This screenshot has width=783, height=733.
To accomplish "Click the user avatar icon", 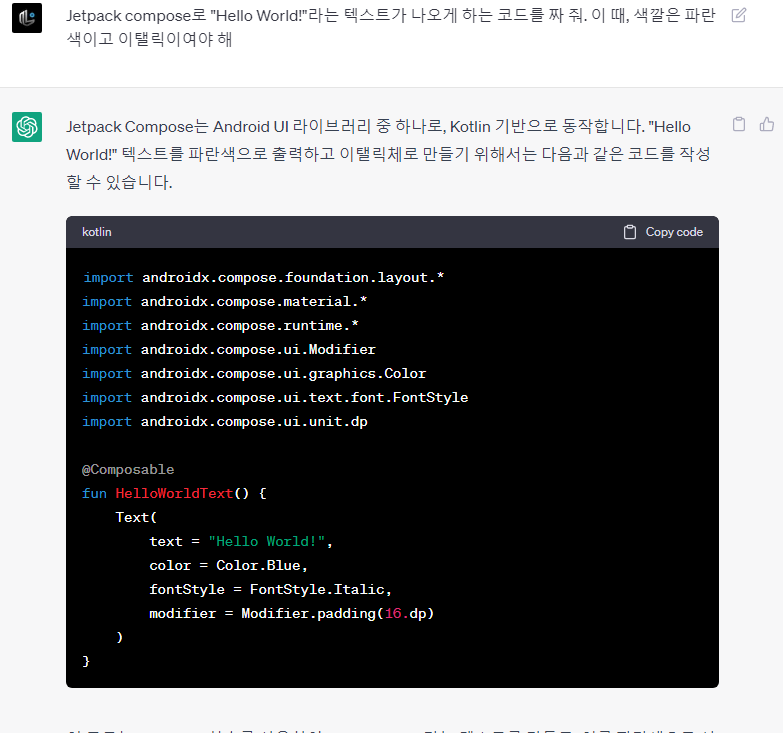I will 27,18.
